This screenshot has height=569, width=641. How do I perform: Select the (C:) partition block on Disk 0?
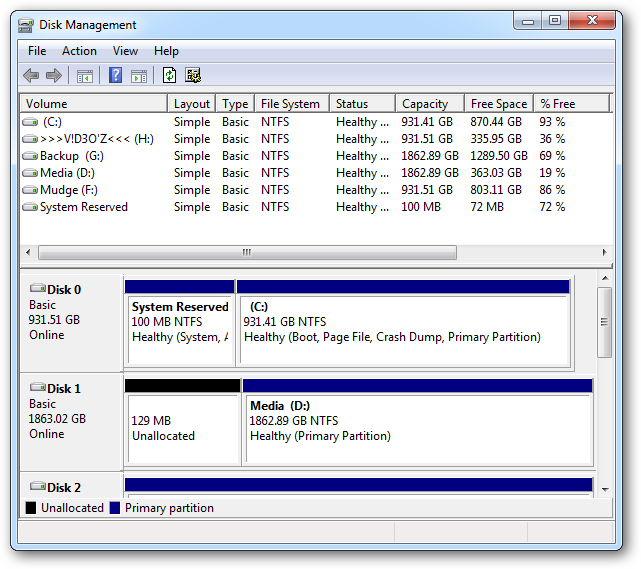click(403, 322)
